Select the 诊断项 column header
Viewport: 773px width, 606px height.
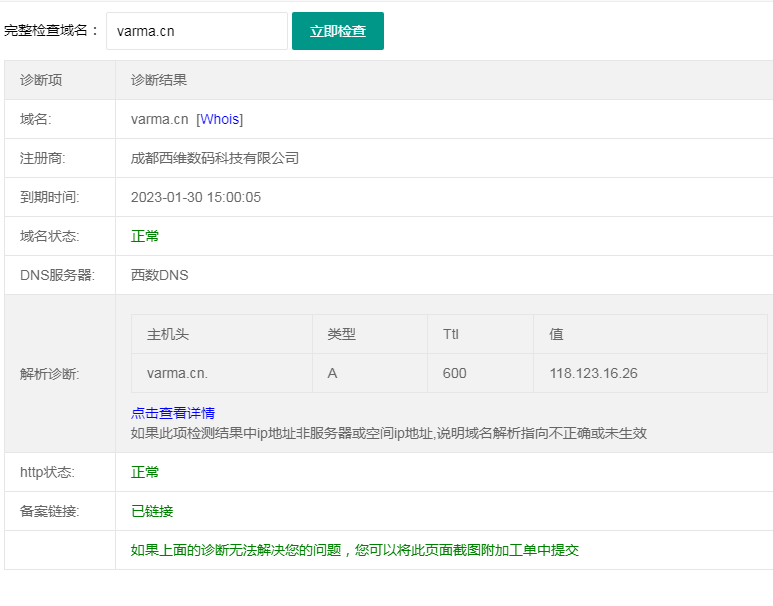coord(41,80)
